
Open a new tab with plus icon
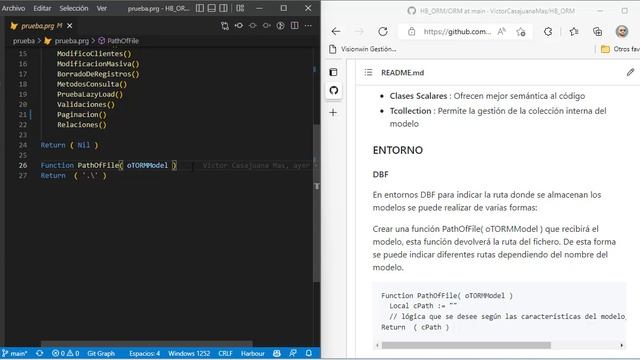(333, 113)
